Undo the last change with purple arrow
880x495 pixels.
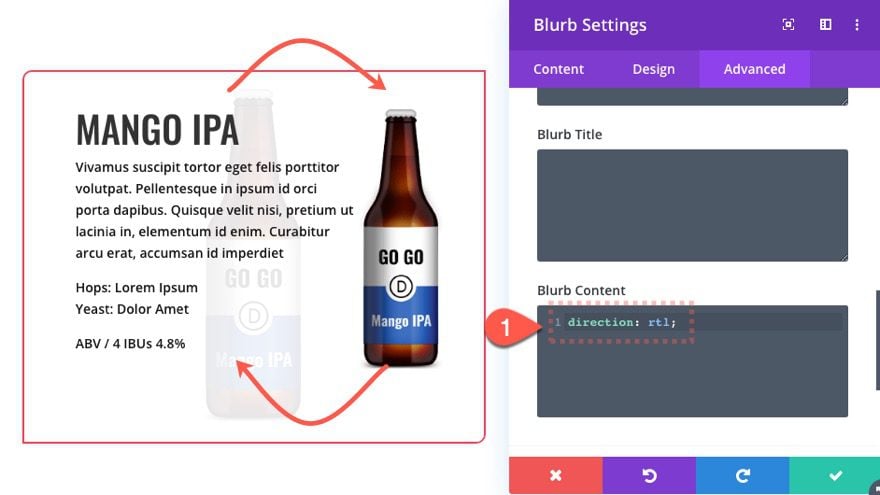point(649,475)
